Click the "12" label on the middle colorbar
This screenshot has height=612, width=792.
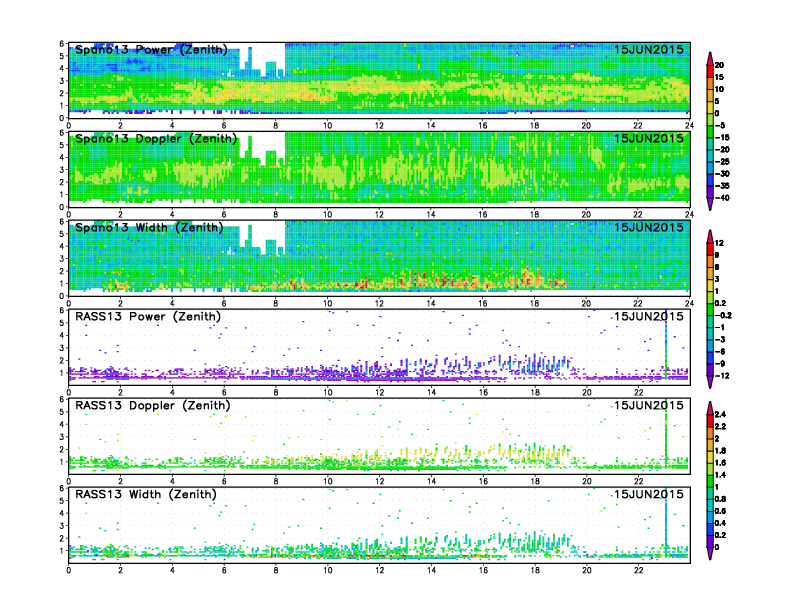coord(719,243)
